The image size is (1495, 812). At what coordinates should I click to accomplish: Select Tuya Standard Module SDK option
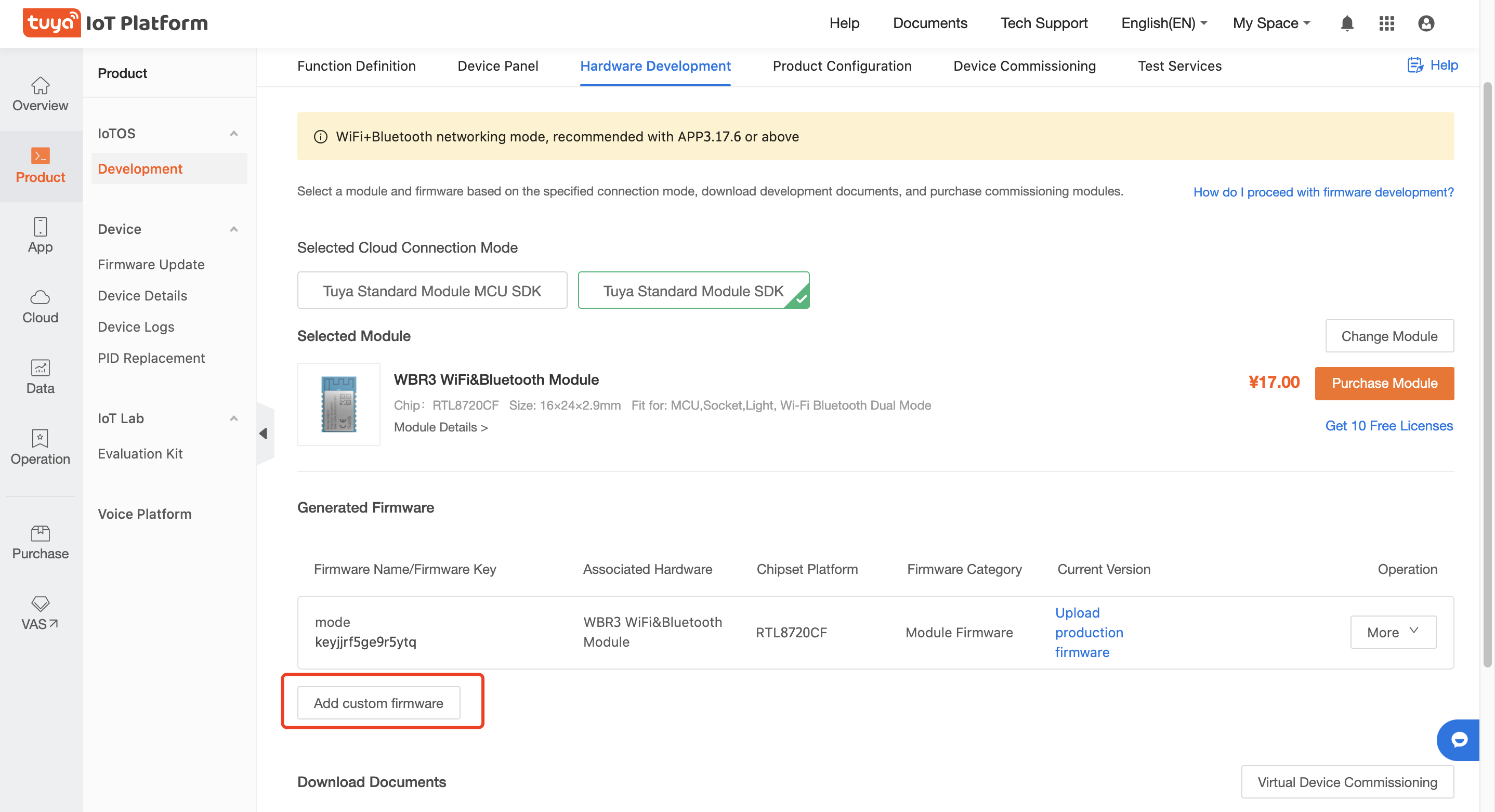tap(693, 291)
